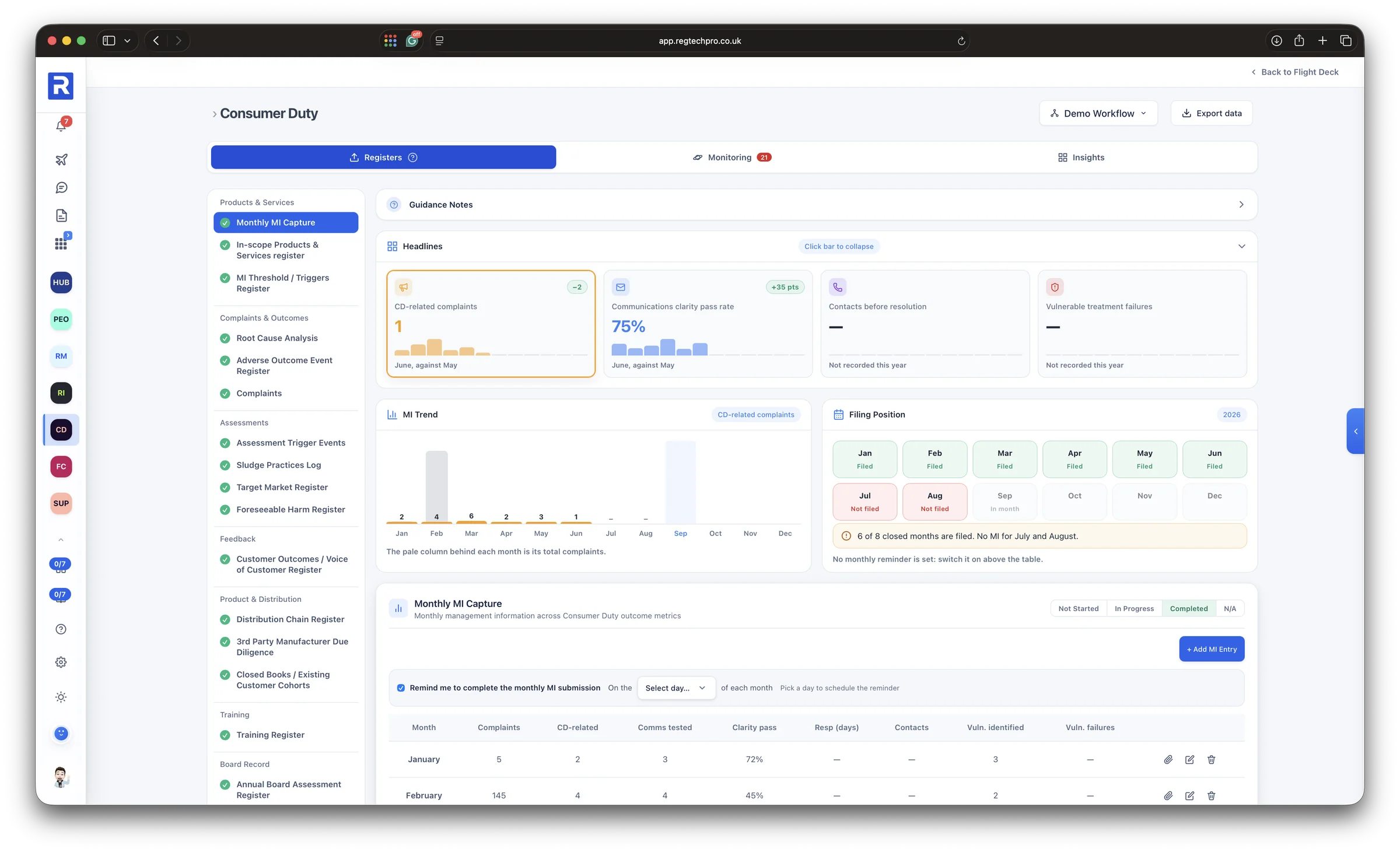Open the settings gear icon in sidebar
The width and height of the screenshot is (1400, 852).
[x=61, y=662]
